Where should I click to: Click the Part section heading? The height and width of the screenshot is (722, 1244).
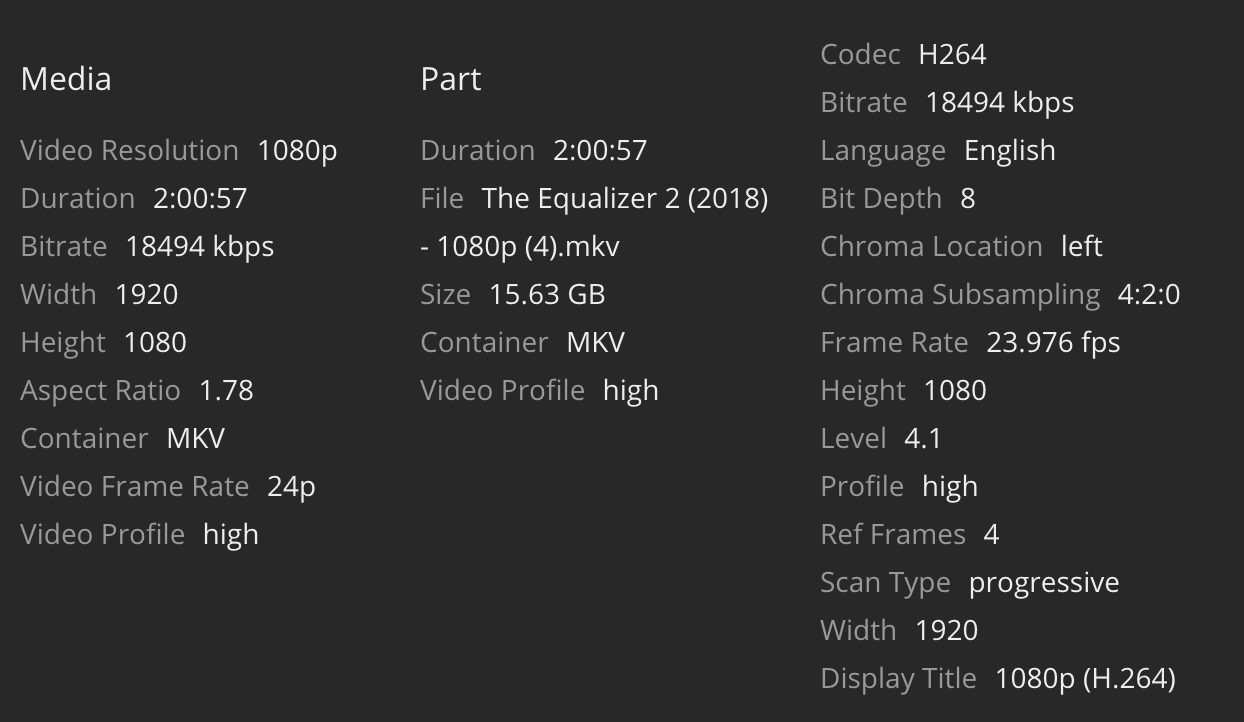(451, 79)
